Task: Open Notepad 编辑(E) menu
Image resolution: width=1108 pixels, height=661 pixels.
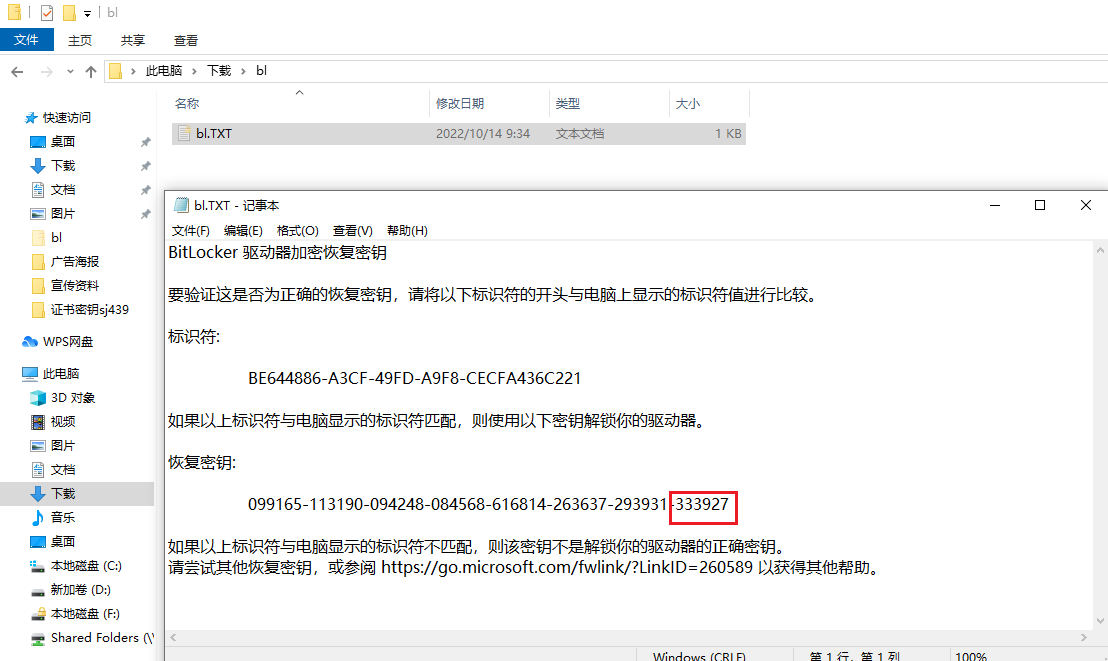Action: (x=243, y=230)
